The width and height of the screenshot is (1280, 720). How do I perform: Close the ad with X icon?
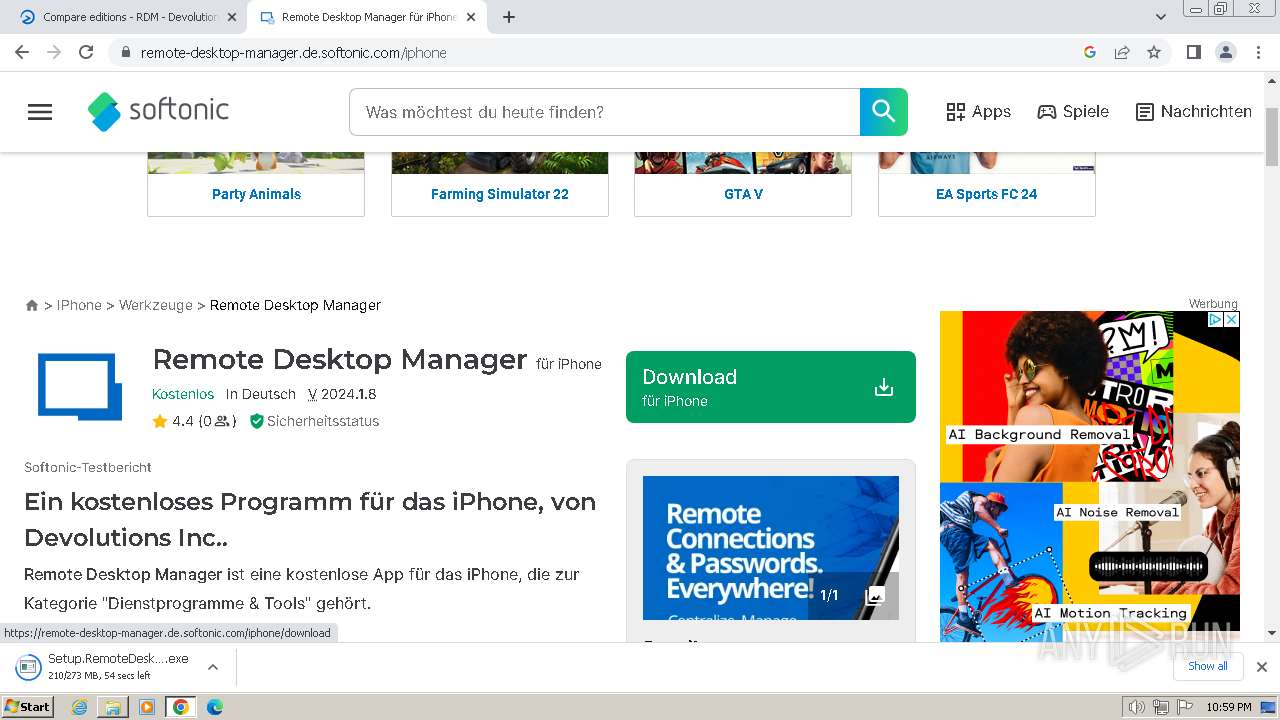pyautogui.click(x=1232, y=319)
